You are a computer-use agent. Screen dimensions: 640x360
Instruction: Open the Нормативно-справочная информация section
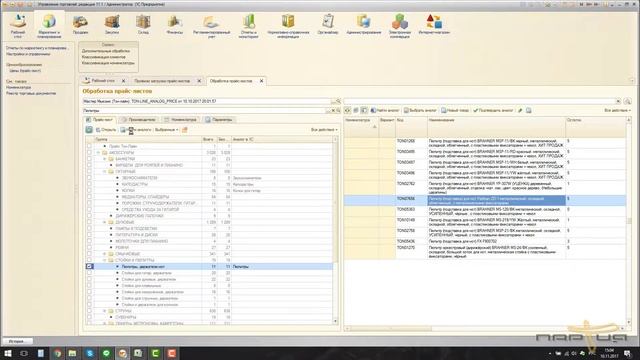tap(288, 26)
